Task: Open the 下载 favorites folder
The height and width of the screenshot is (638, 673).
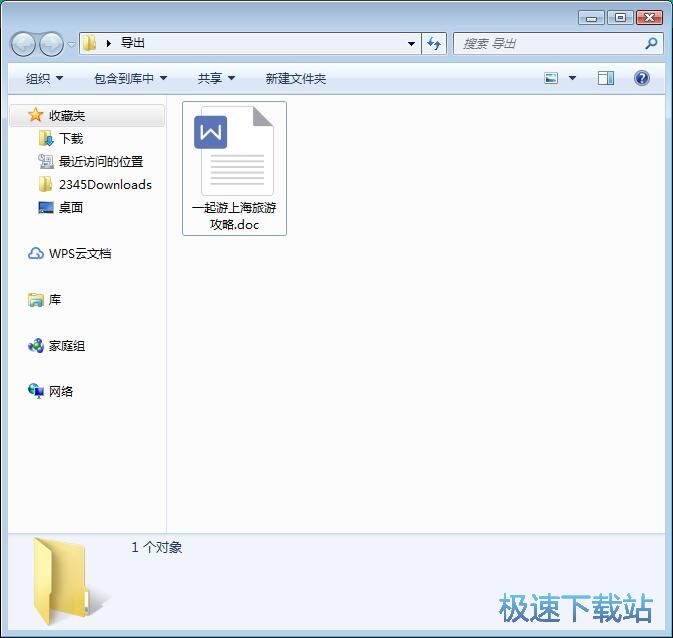Action: (x=71, y=139)
